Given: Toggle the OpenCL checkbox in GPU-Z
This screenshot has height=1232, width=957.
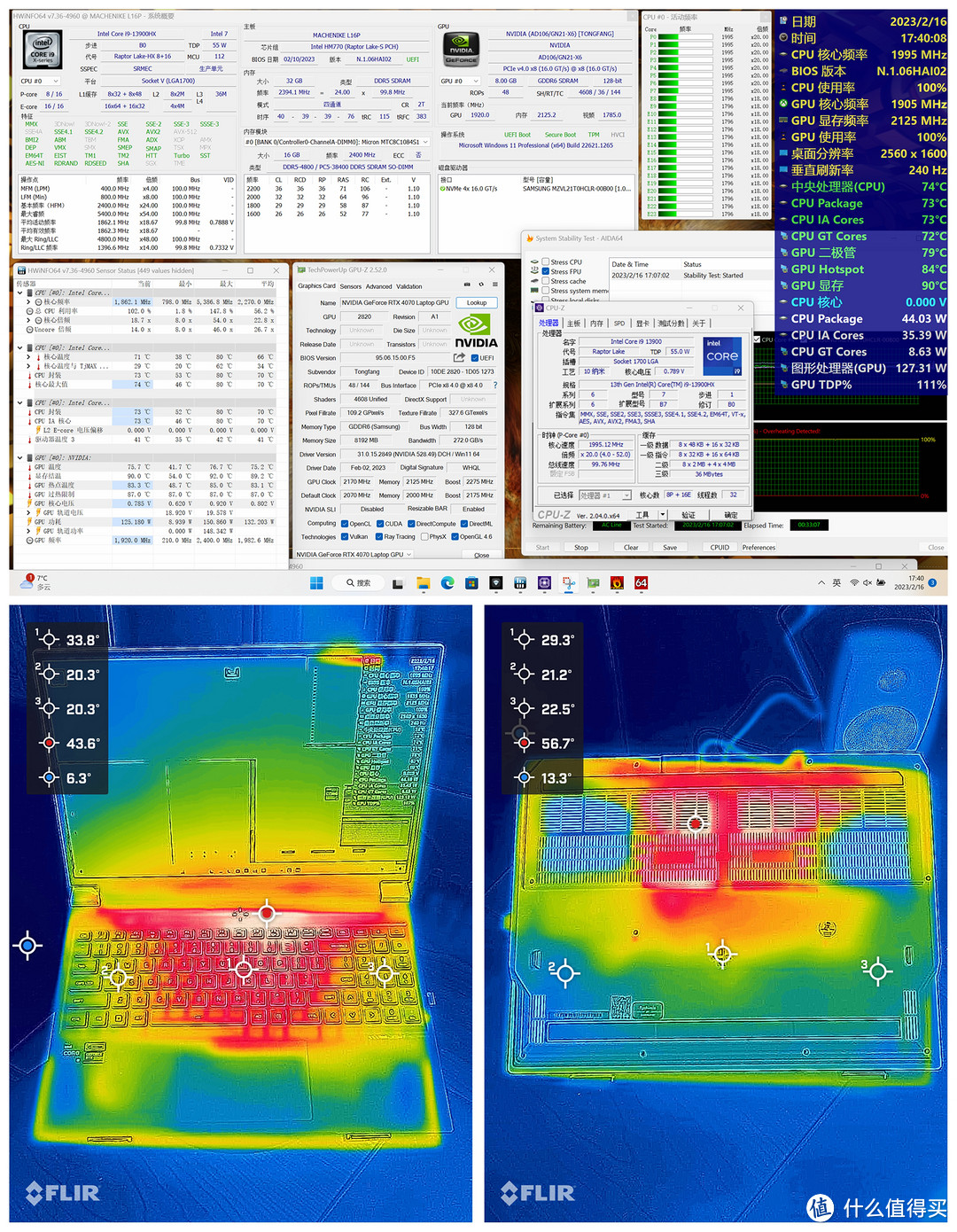Looking at the screenshot, I should coord(345,524).
